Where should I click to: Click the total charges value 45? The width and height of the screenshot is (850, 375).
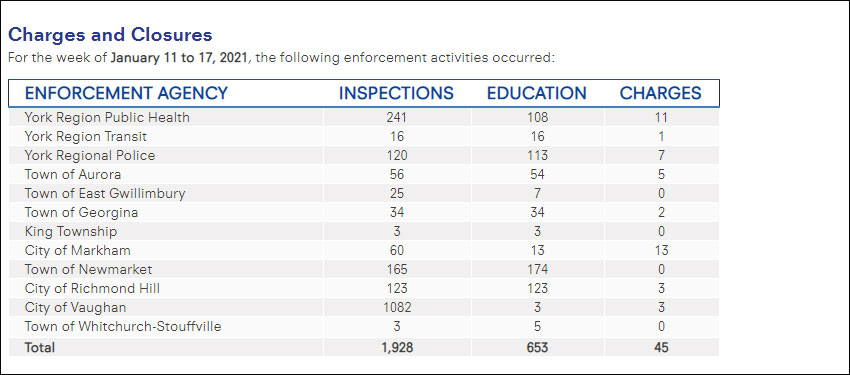click(x=661, y=347)
